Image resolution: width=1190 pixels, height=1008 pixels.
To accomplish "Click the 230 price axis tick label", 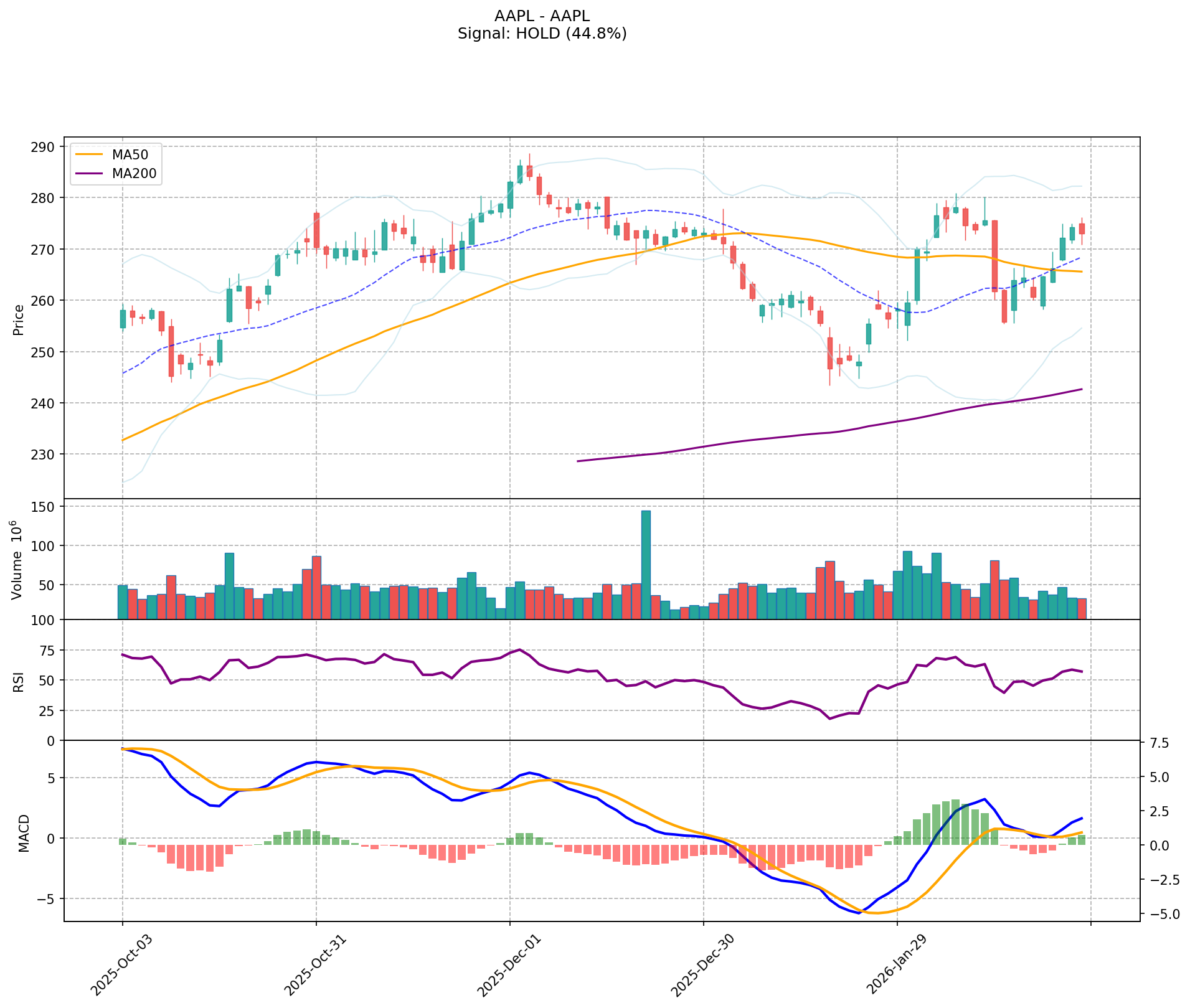I will pos(43,455).
